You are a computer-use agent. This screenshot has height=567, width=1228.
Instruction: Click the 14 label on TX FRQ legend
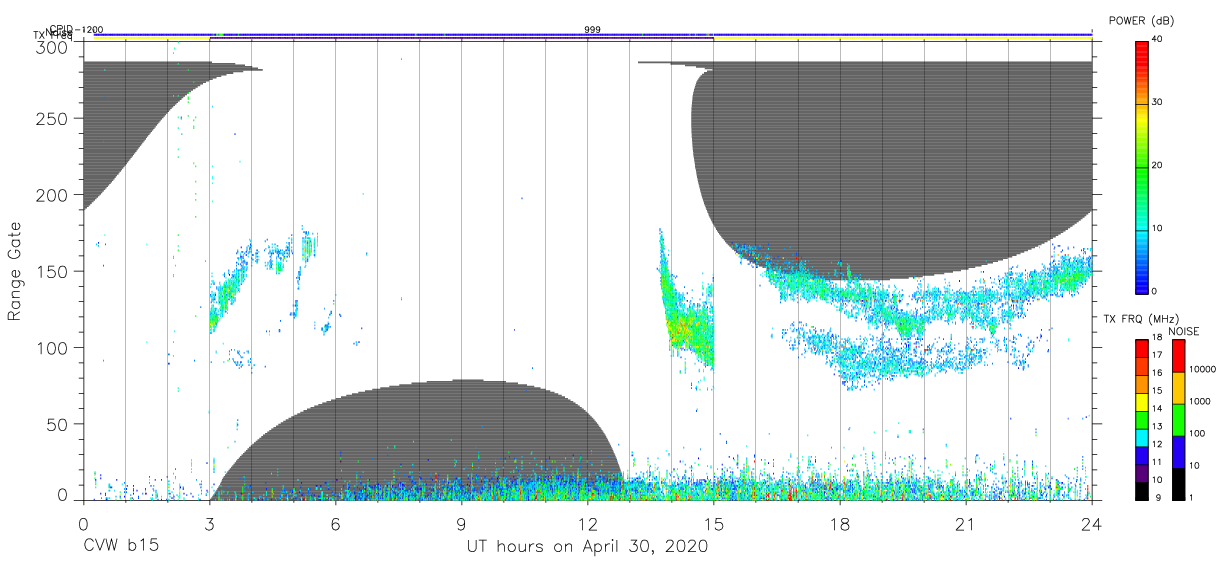[x=1159, y=409]
